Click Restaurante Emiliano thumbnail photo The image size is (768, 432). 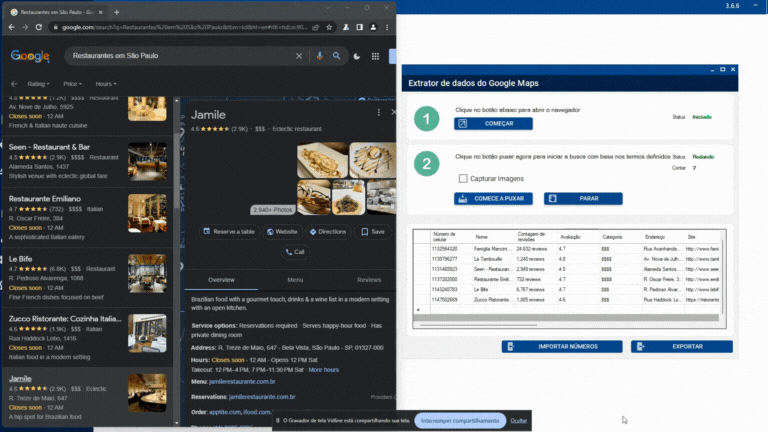(147, 213)
